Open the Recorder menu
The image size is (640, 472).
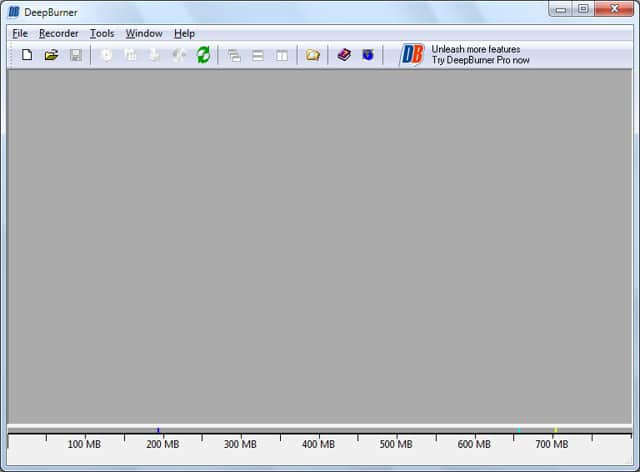(59, 33)
